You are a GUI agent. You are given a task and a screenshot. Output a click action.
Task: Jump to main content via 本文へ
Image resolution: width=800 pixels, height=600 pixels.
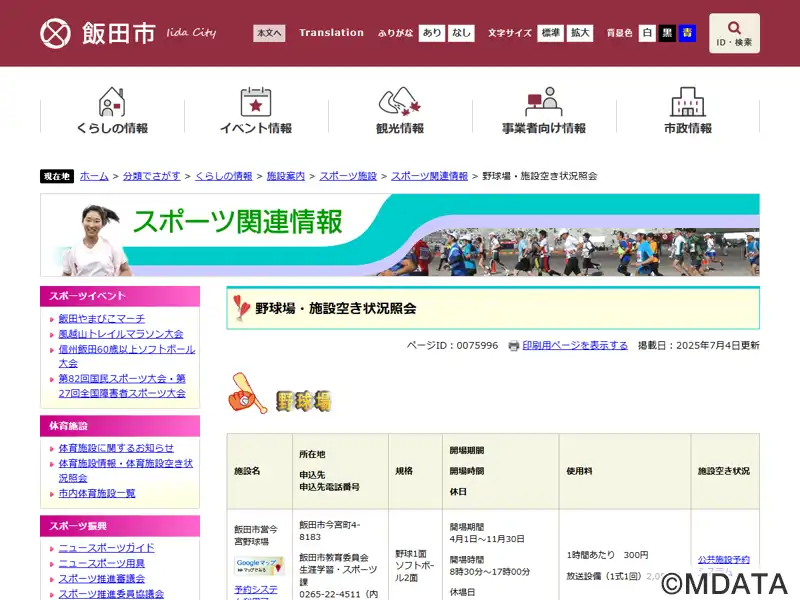[270, 33]
